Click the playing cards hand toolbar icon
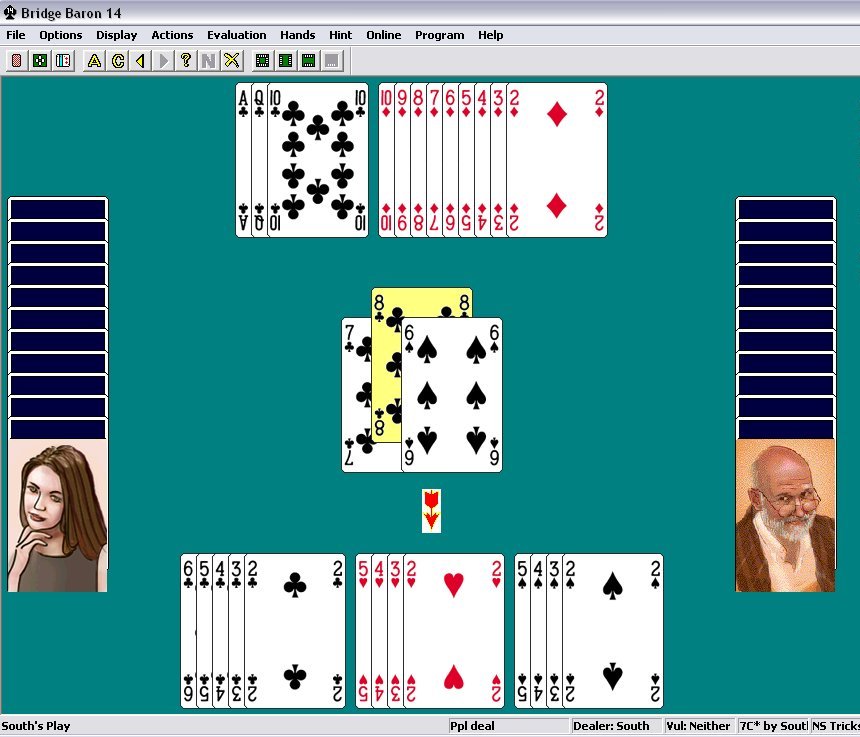The image size is (860, 737). click(63, 61)
